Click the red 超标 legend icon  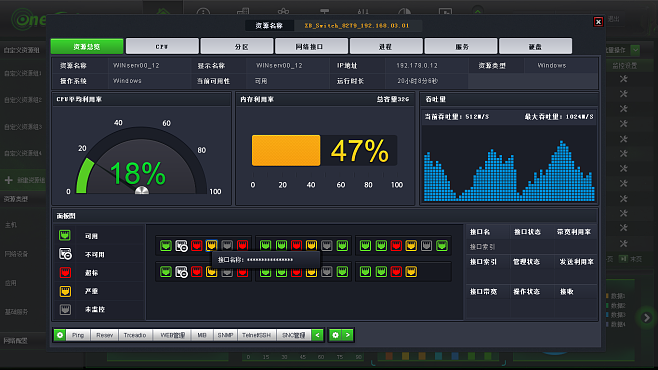point(65,273)
